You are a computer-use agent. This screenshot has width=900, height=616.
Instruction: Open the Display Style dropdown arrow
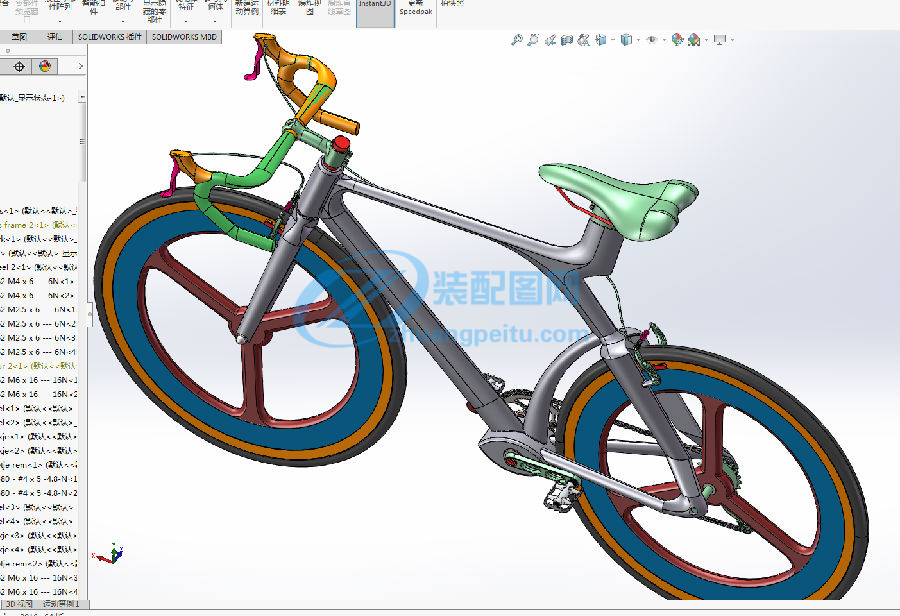(x=638, y=40)
